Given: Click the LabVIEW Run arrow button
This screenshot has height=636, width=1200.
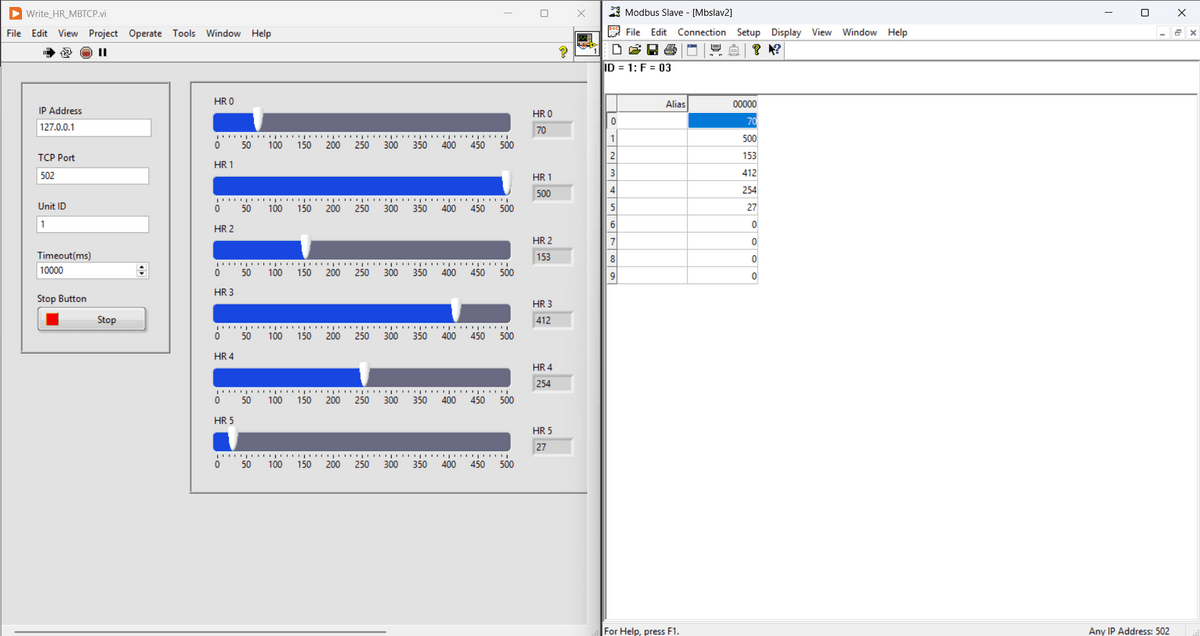Looking at the screenshot, I should point(48,52).
